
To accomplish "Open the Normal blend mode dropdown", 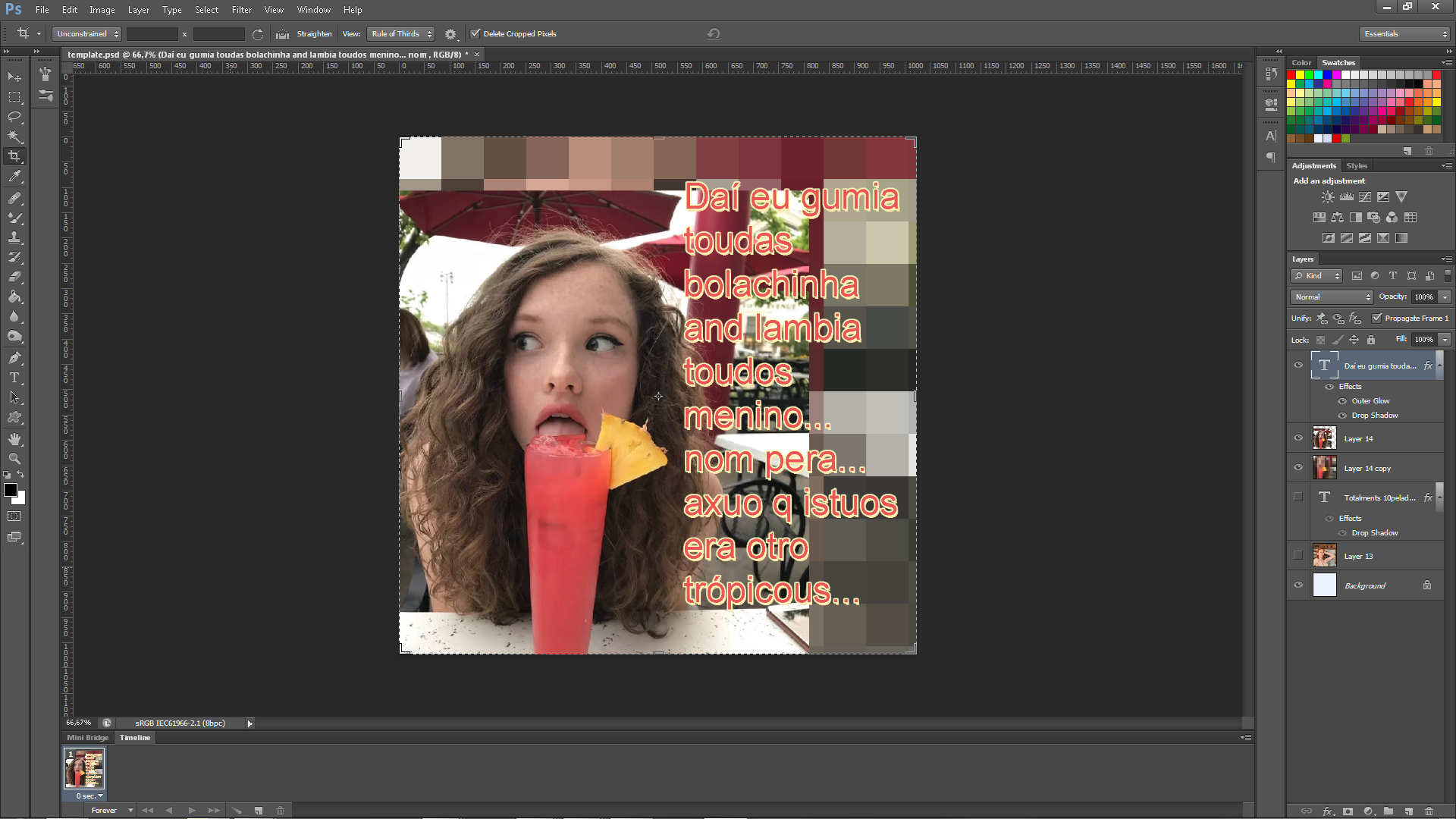I will coord(1332,297).
